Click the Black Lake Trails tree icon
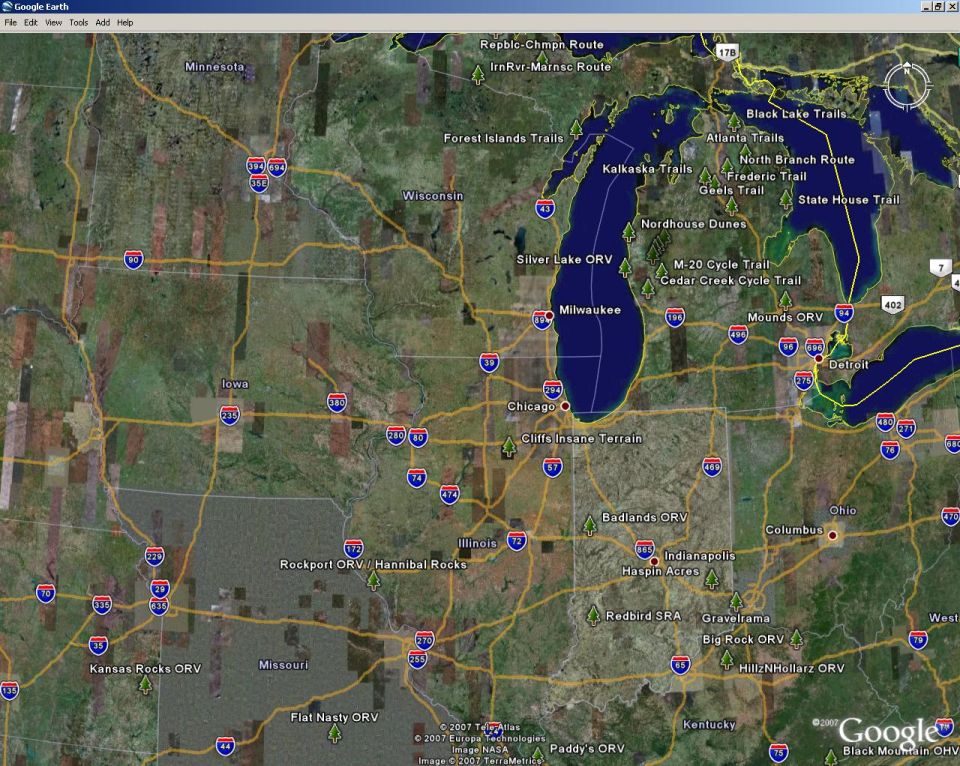960x766 pixels. pos(734,121)
